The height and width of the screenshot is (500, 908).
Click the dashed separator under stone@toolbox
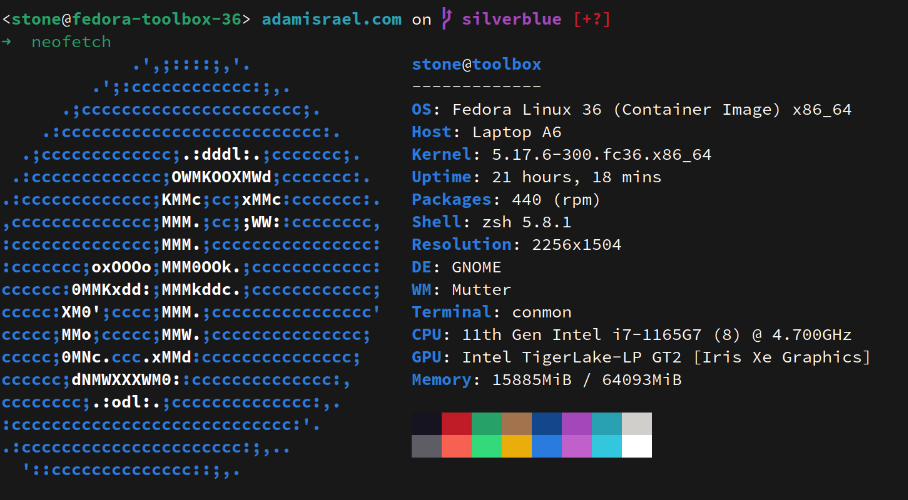(477, 87)
